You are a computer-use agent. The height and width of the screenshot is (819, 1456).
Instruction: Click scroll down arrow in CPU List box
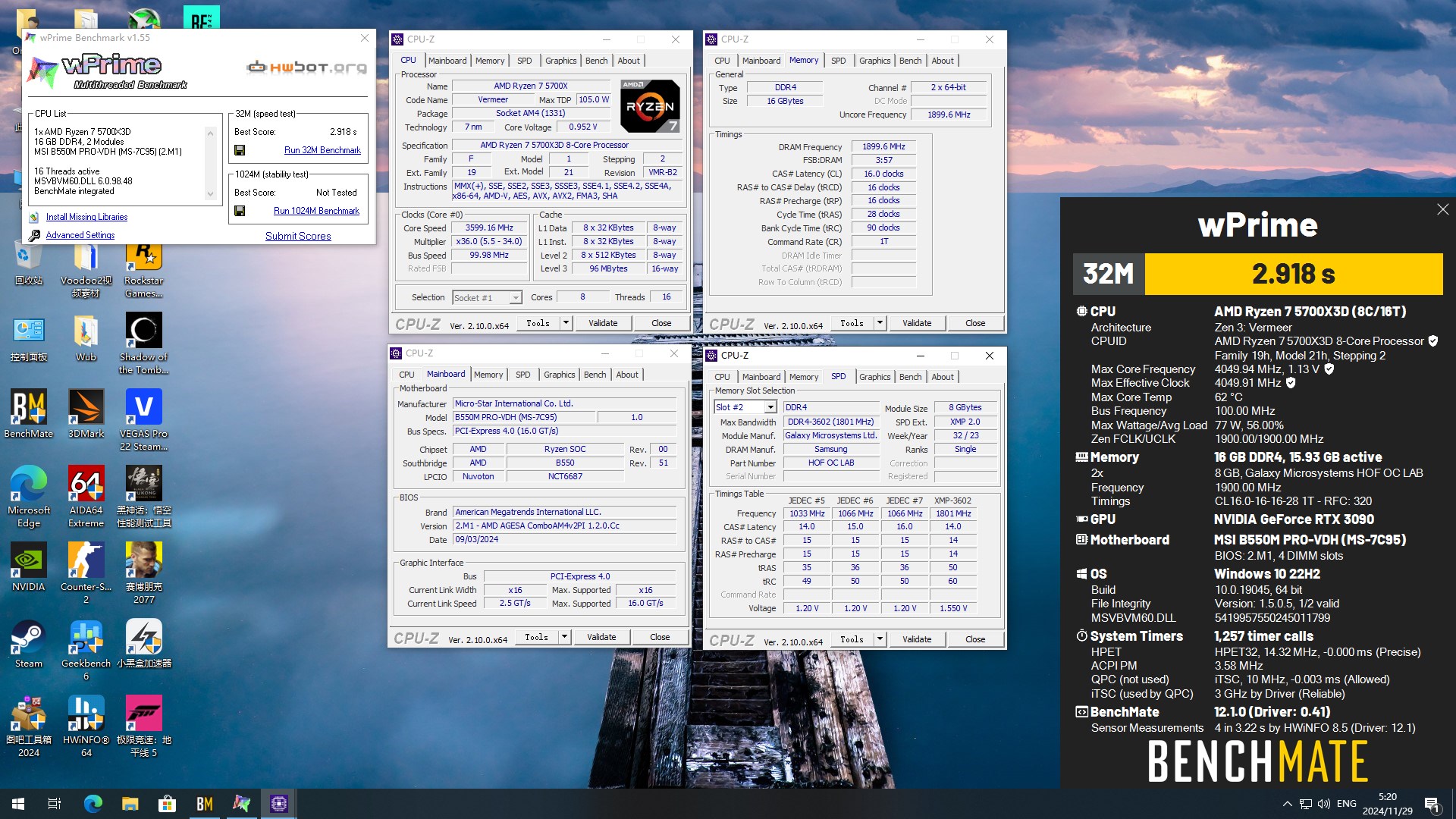tap(211, 195)
